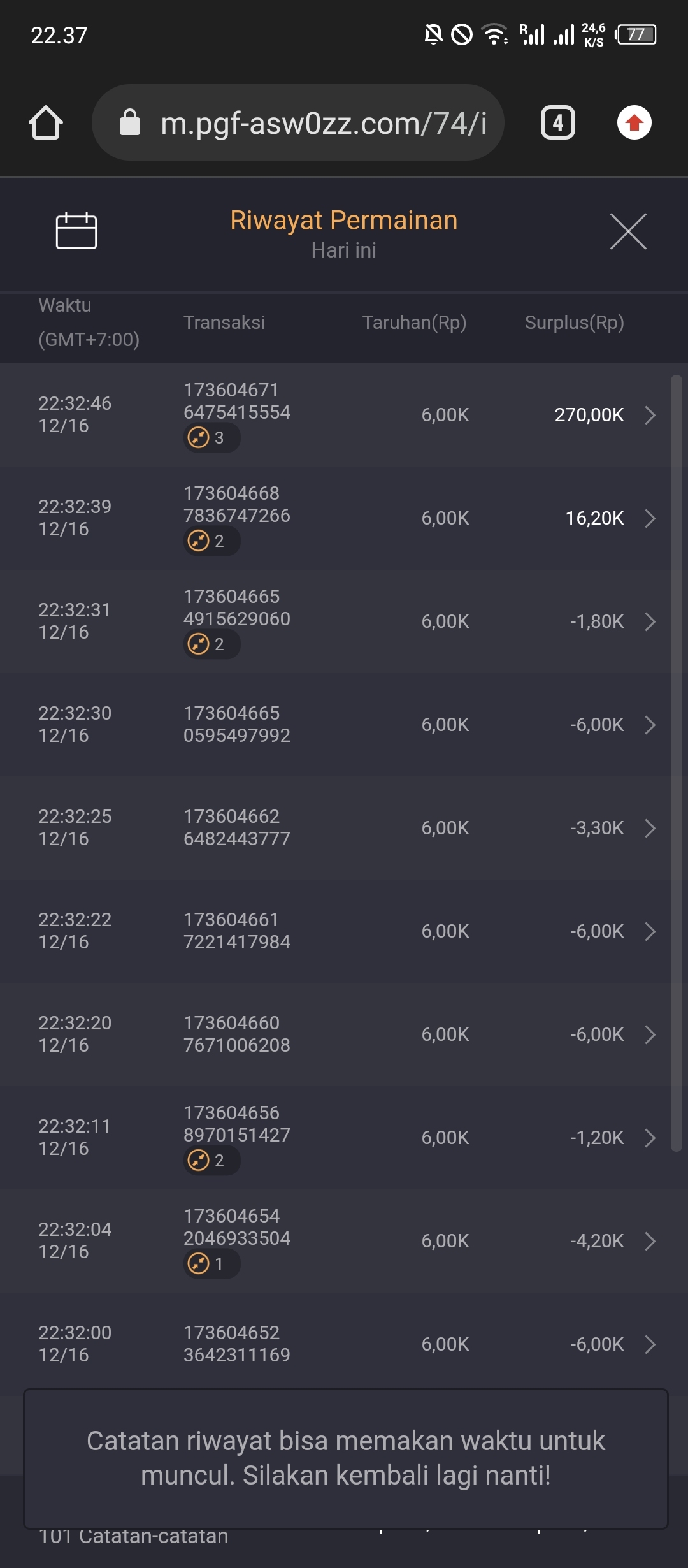Viewport: 688px width, 1568px height.
Task: Tap the browser home icon
Action: point(46,122)
